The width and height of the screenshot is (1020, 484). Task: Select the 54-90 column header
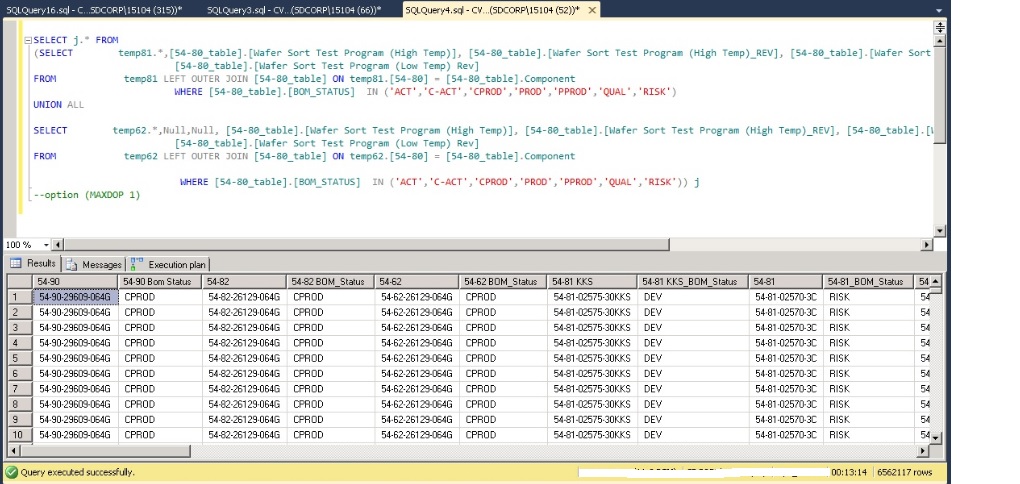tap(75, 282)
